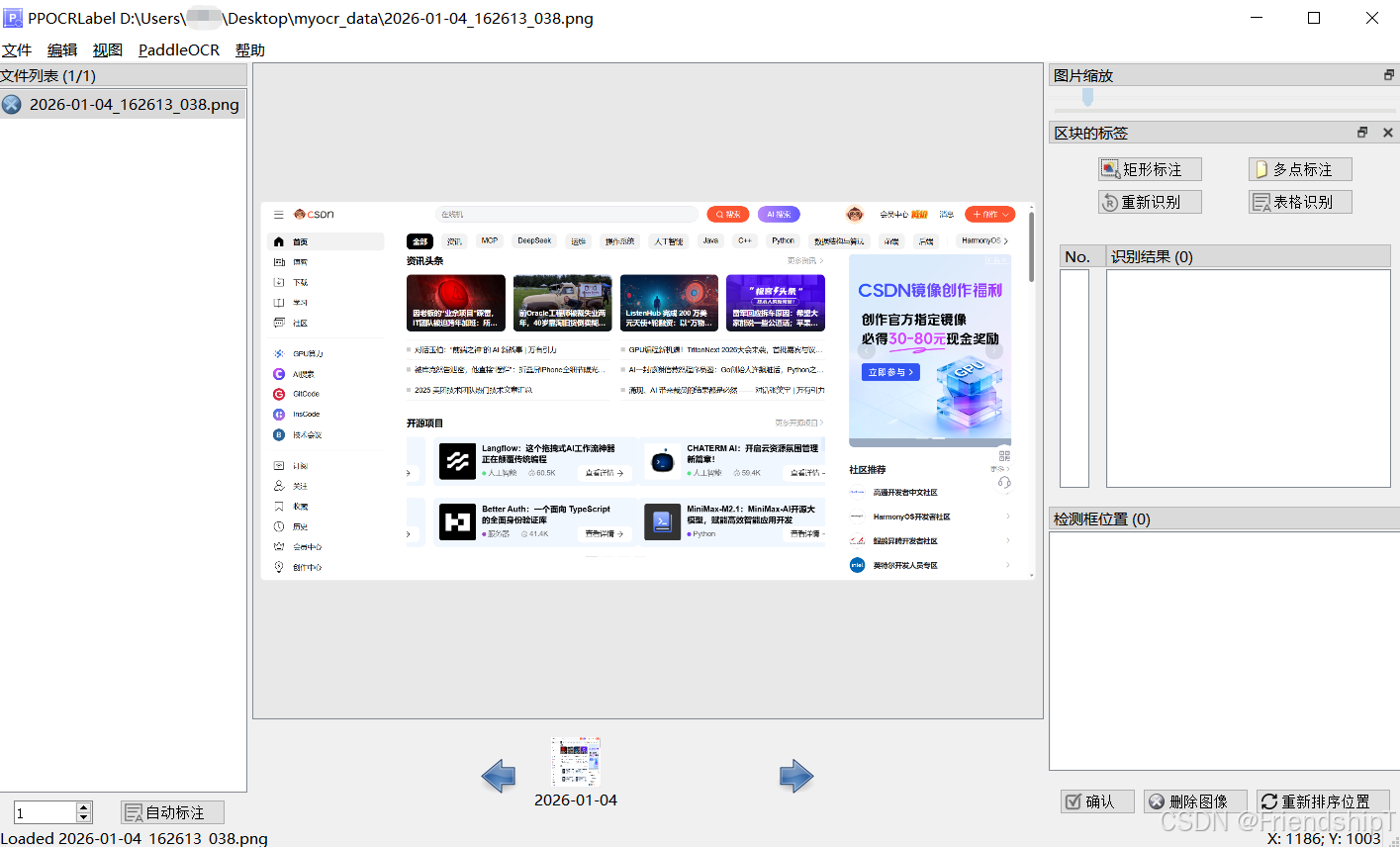This screenshot has height=847, width=1400.
Task: Click the CSDN logo in the image
Action: point(314,214)
